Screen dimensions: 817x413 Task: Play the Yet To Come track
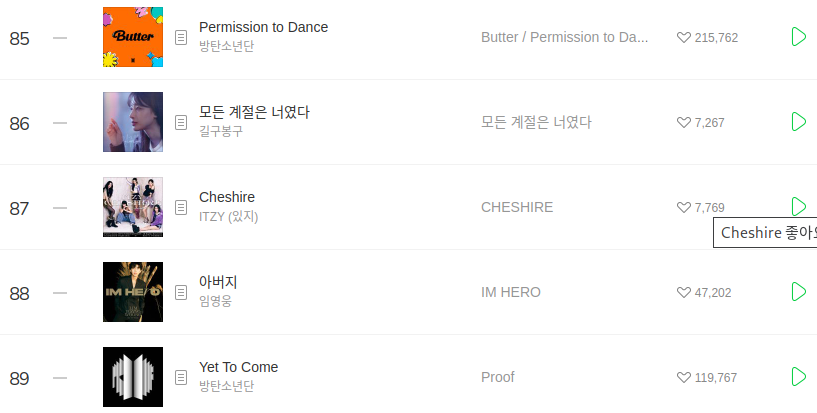pyautogui.click(x=798, y=377)
